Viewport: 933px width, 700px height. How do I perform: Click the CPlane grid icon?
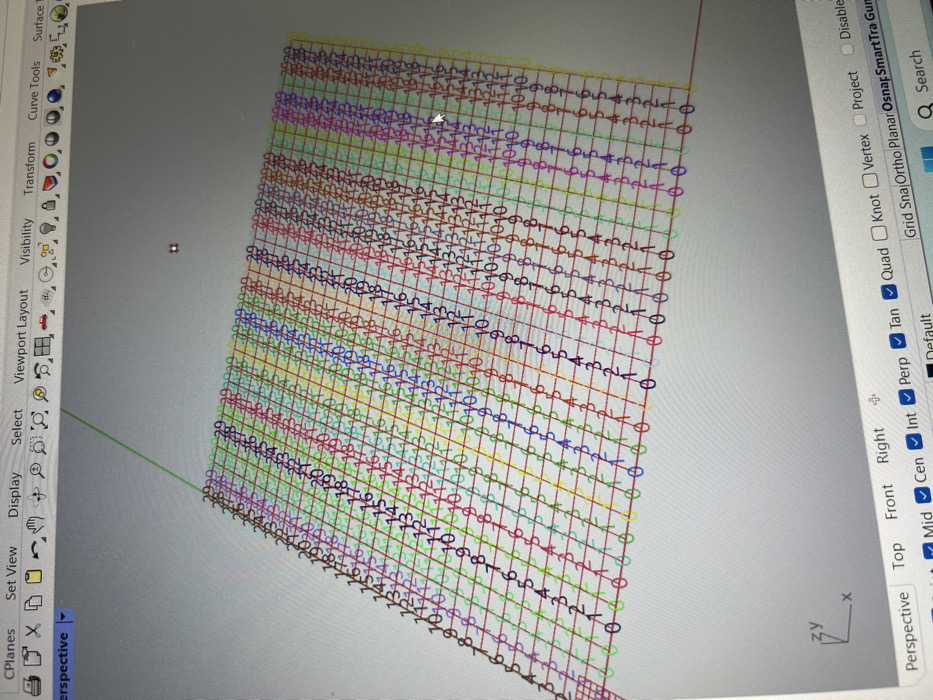coord(46,296)
